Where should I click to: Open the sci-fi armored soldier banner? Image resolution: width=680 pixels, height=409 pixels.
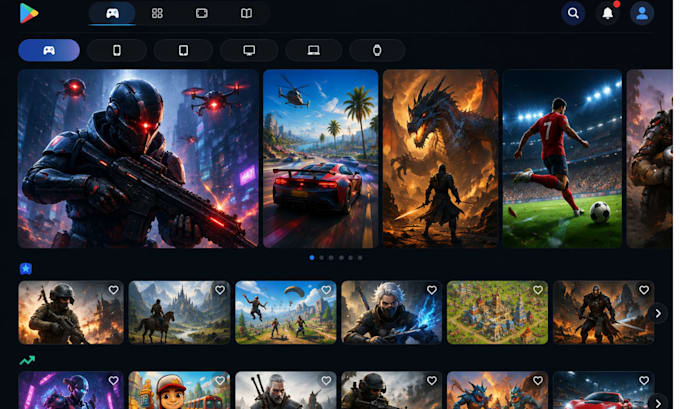tap(138, 159)
